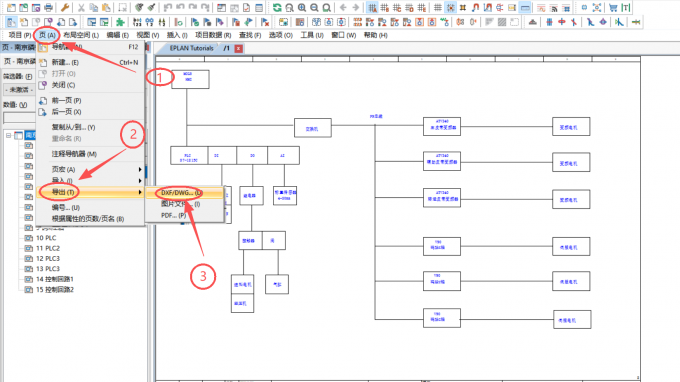680x382 pixels.
Task: Toggle grid A snap button
Action: (x=372, y=7)
